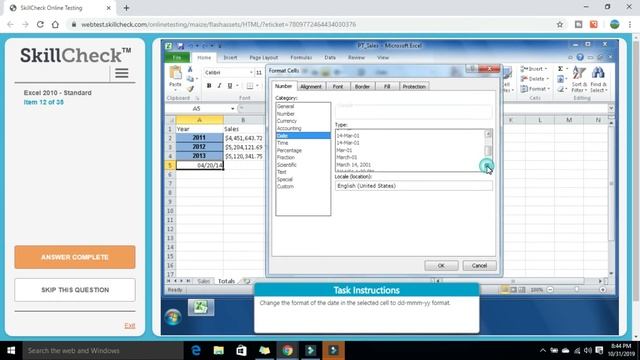Click the Exit link in SkillCheck panel
640x360 pixels.
pos(130,326)
